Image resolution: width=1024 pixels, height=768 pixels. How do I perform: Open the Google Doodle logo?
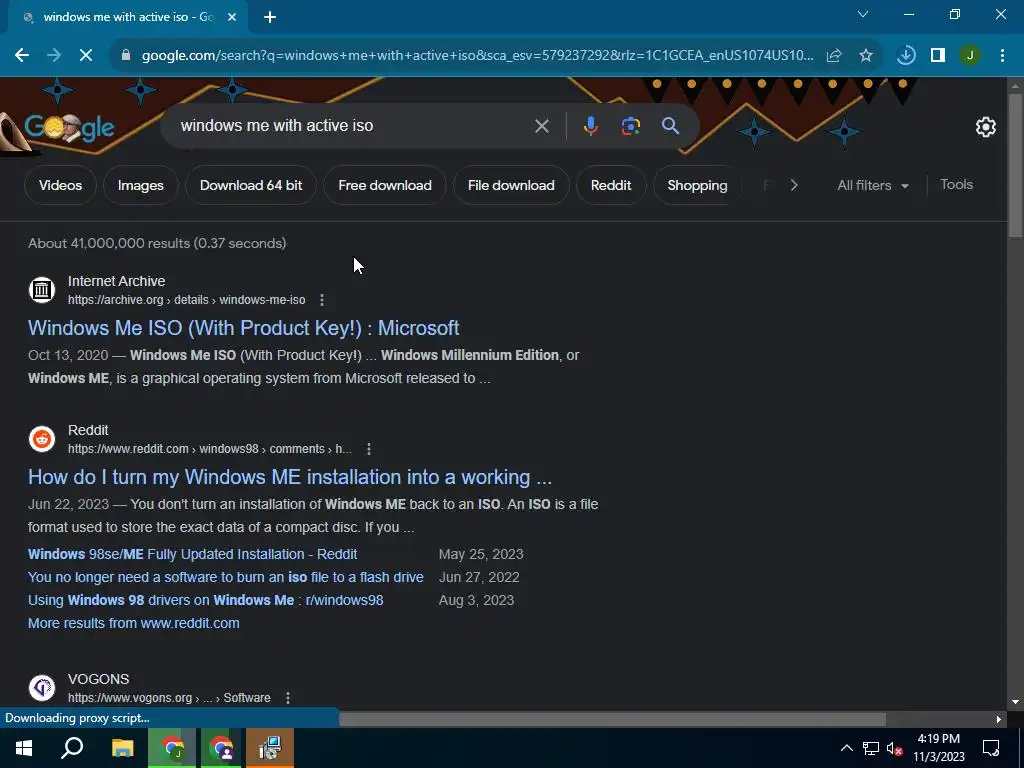pyautogui.click(x=69, y=128)
